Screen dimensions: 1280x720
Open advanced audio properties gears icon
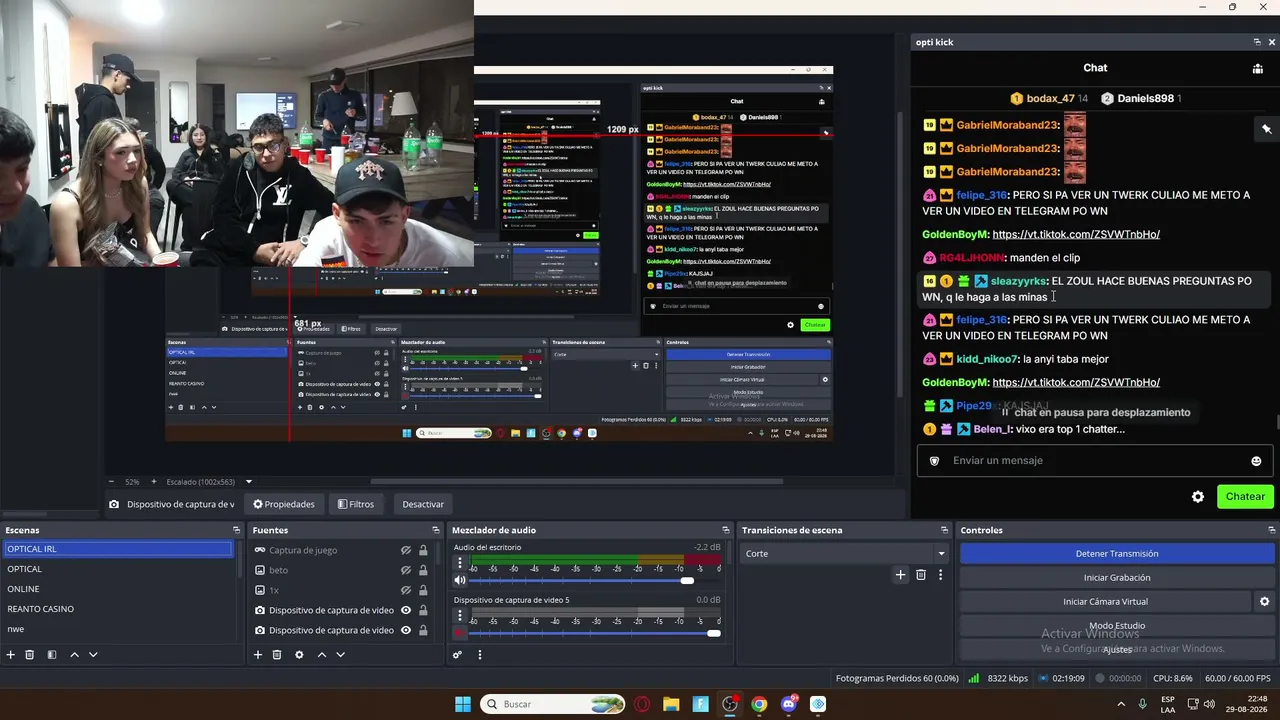[x=457, y=655]
